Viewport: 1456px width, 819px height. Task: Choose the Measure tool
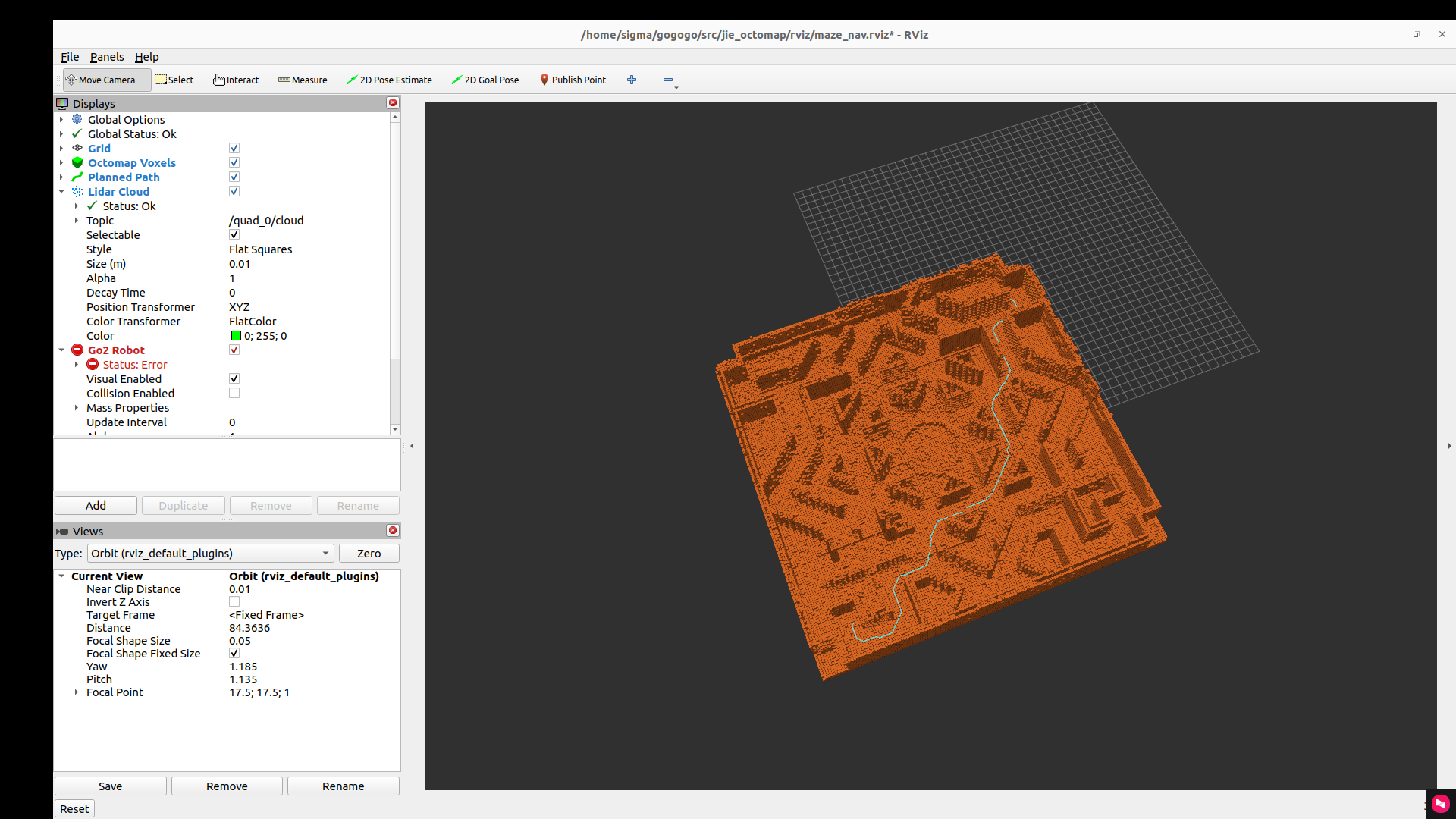point(303,80)
